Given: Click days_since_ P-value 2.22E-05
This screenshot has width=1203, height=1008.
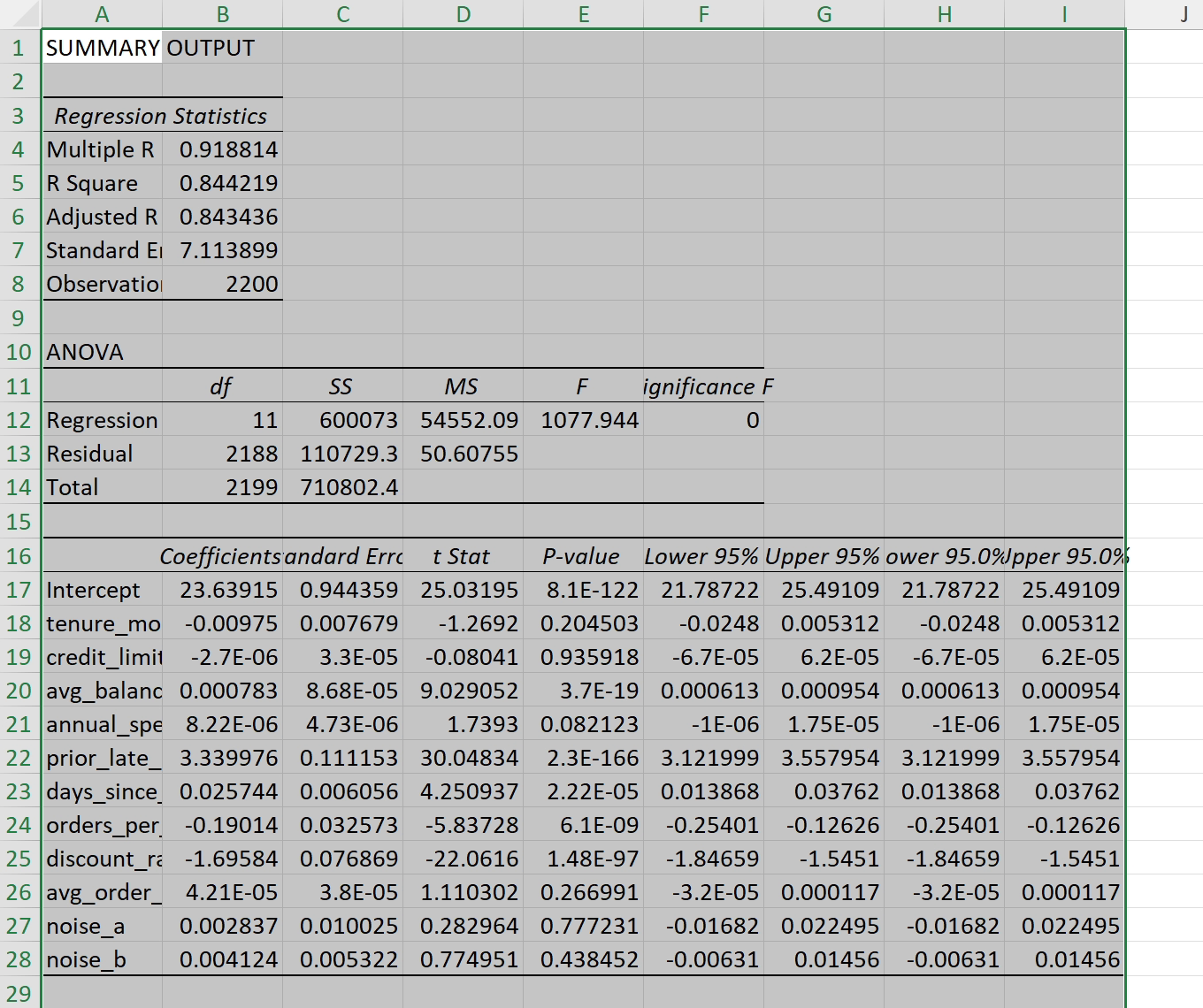Looking at the screenshot, I should 584,791.
